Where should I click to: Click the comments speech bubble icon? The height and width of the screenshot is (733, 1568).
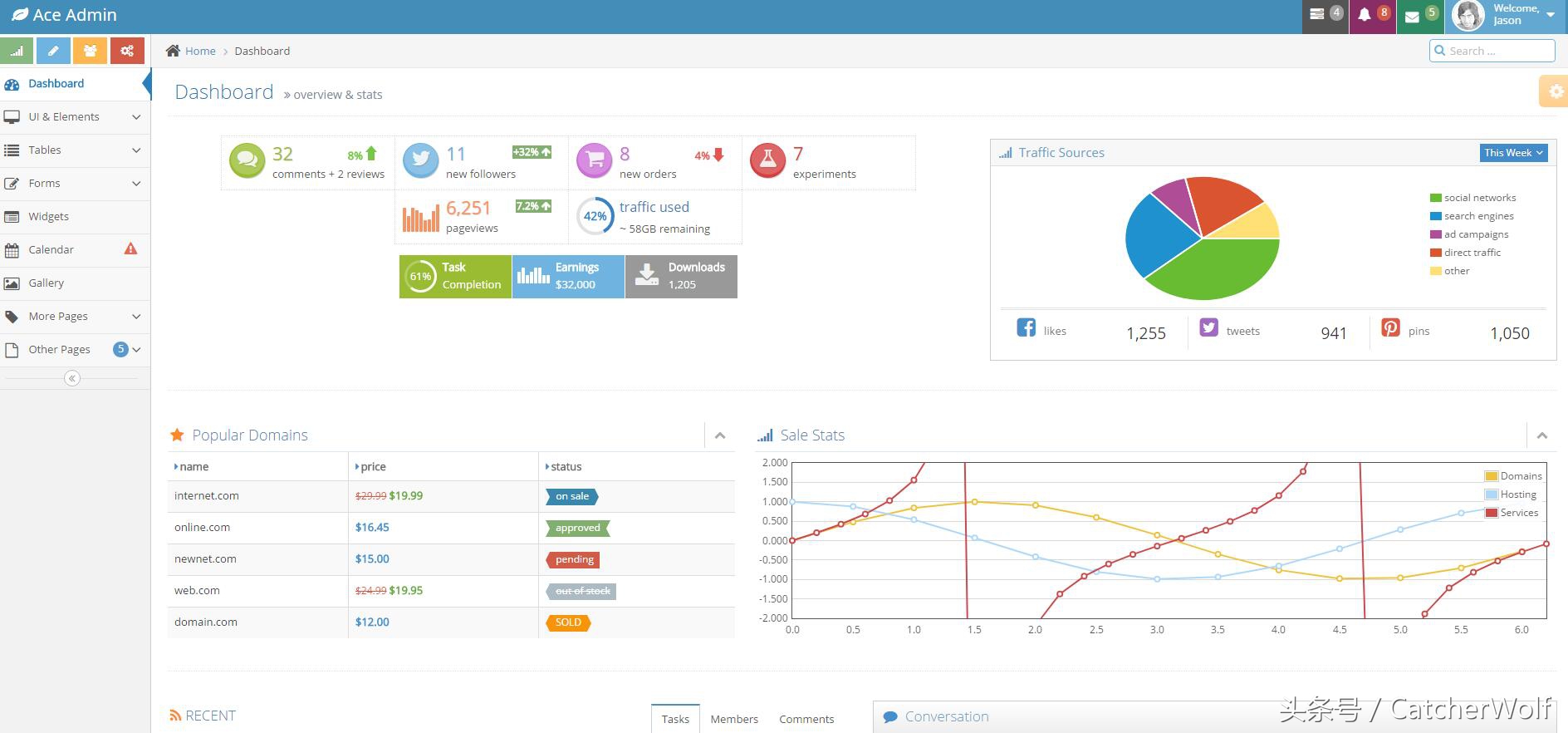tap(247, 160)
